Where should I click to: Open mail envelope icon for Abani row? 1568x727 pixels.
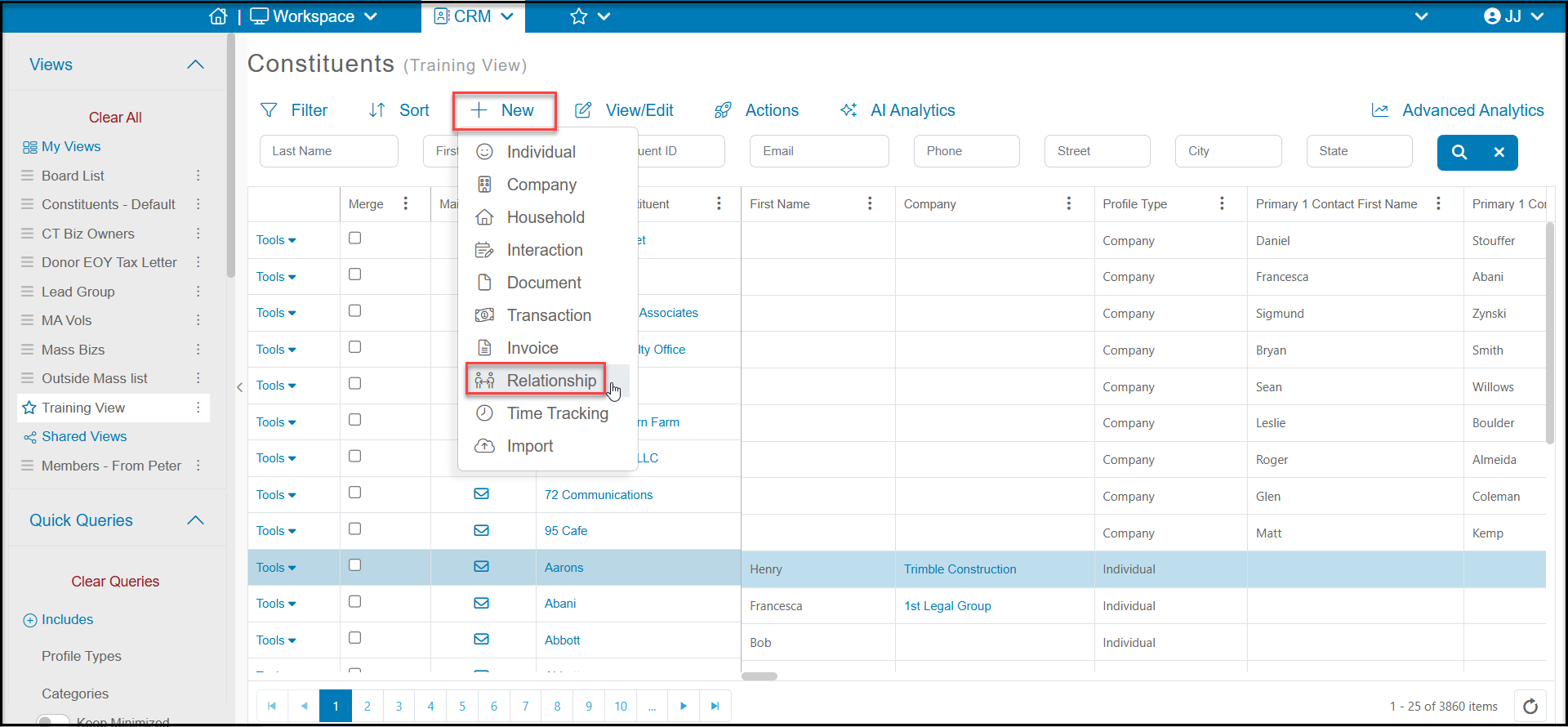(482, 604)
